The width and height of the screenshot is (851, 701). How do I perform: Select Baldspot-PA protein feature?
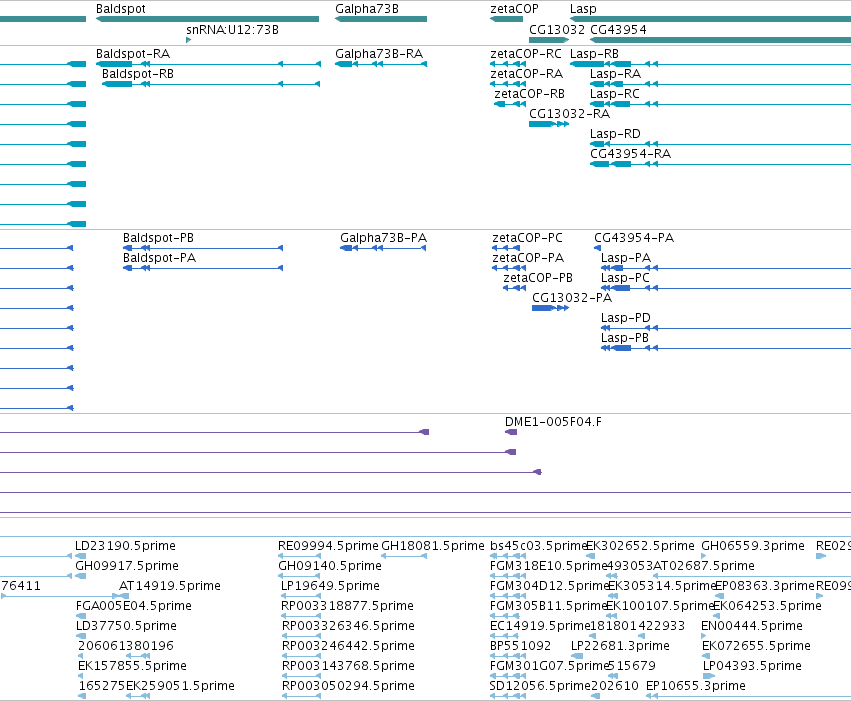tap(203, 268)
